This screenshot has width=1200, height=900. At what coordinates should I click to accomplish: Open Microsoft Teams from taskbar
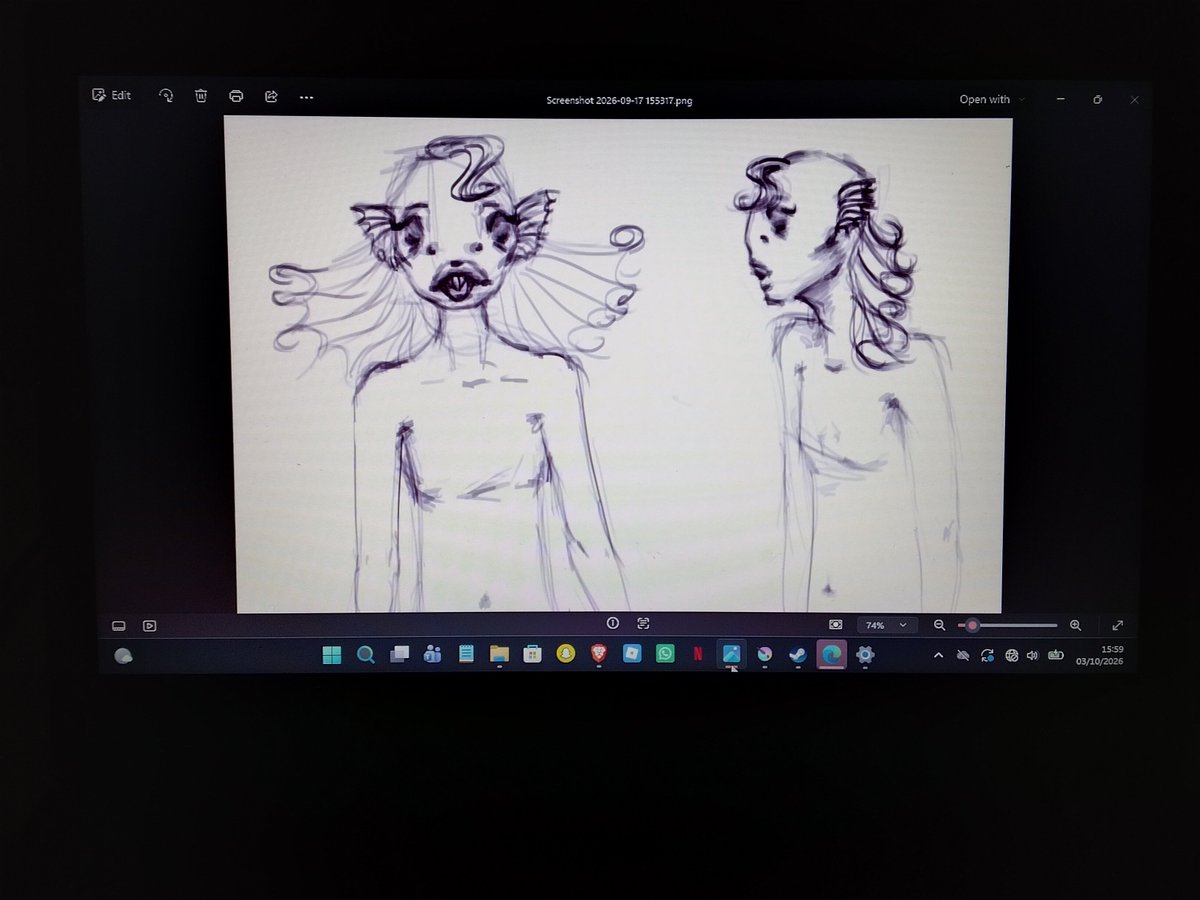pyautogui.click(x=432, y=655)
